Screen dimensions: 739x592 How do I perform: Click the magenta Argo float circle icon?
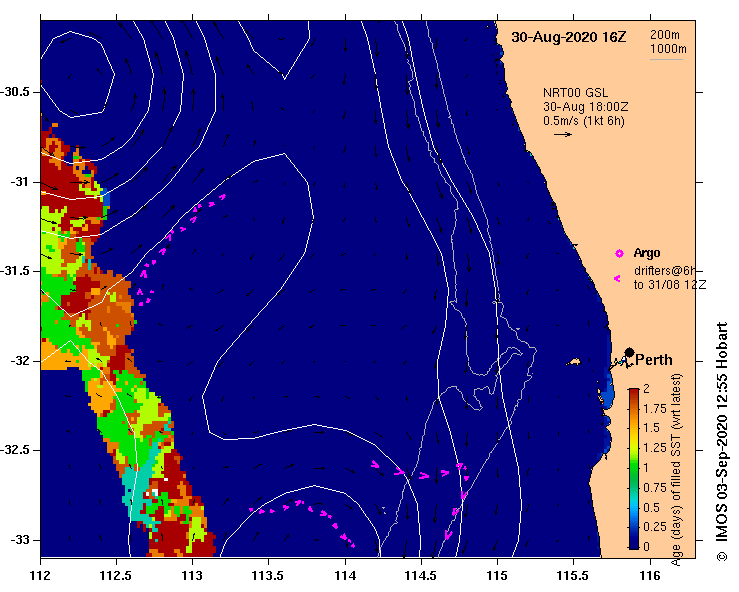click(x=619, y=254)
